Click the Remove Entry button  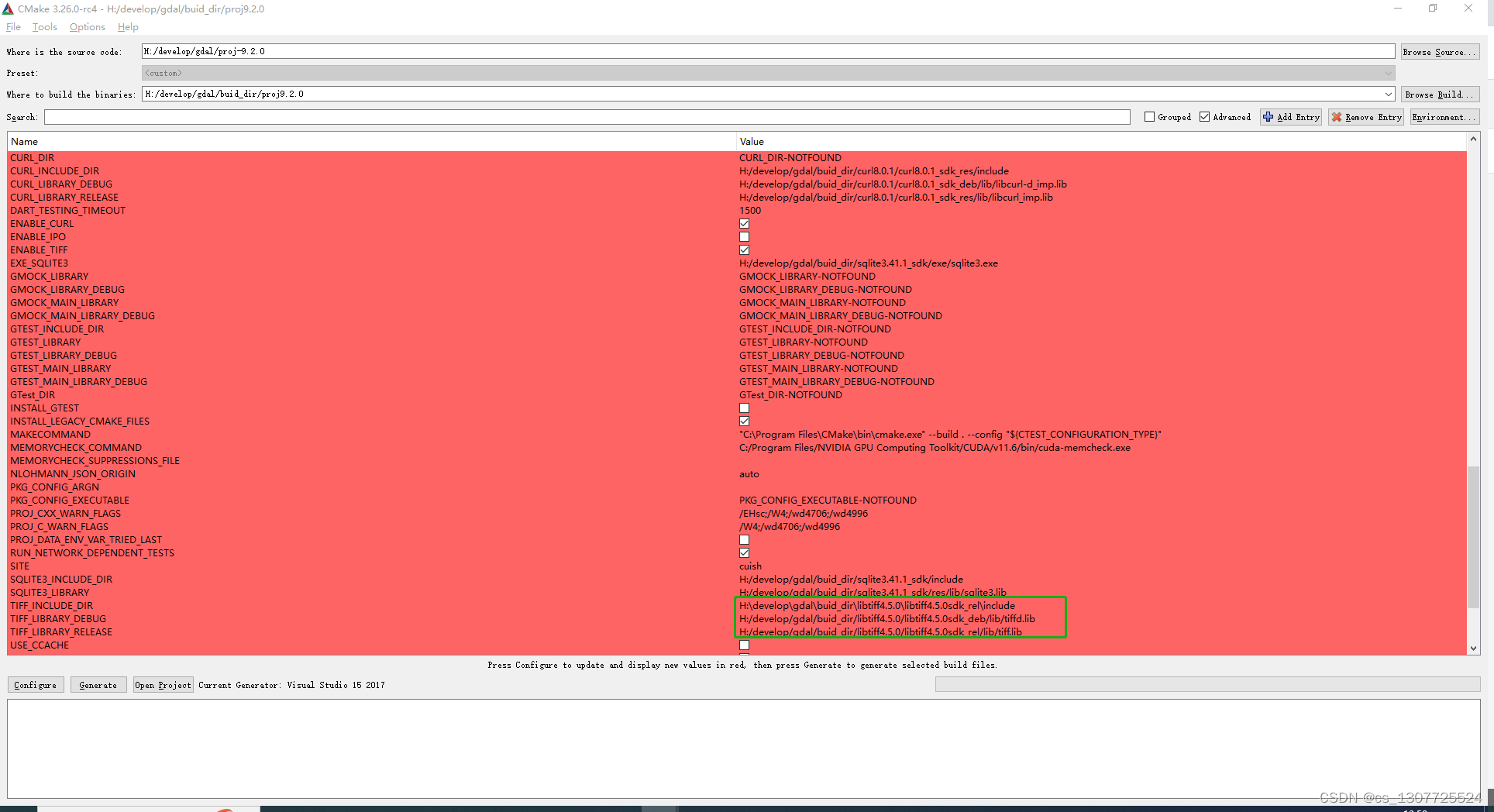point(1366,117)
